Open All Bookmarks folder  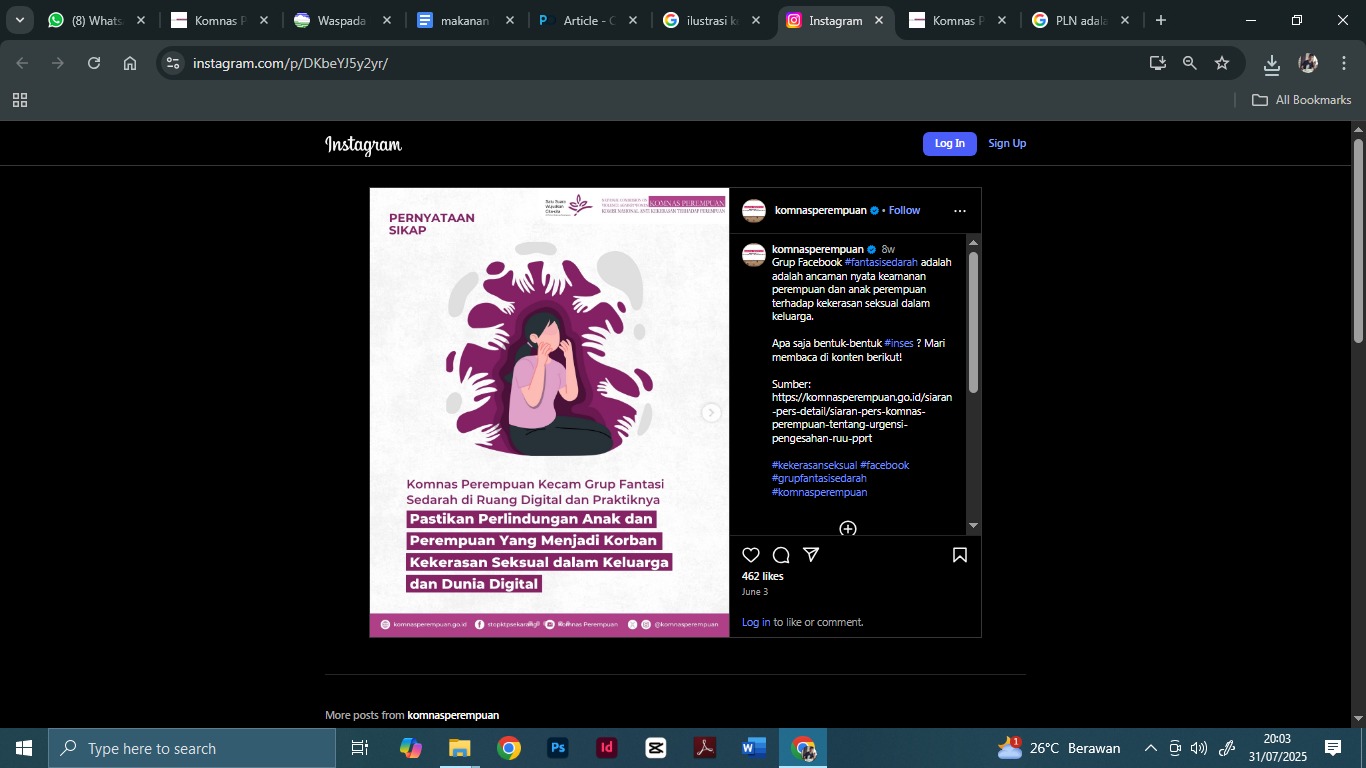(1302, 100)
